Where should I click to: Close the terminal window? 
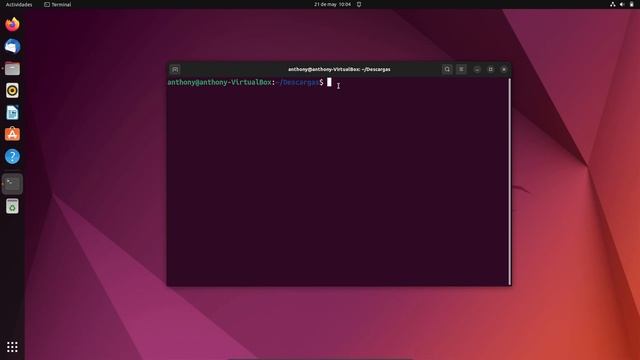tap(504, 69)
